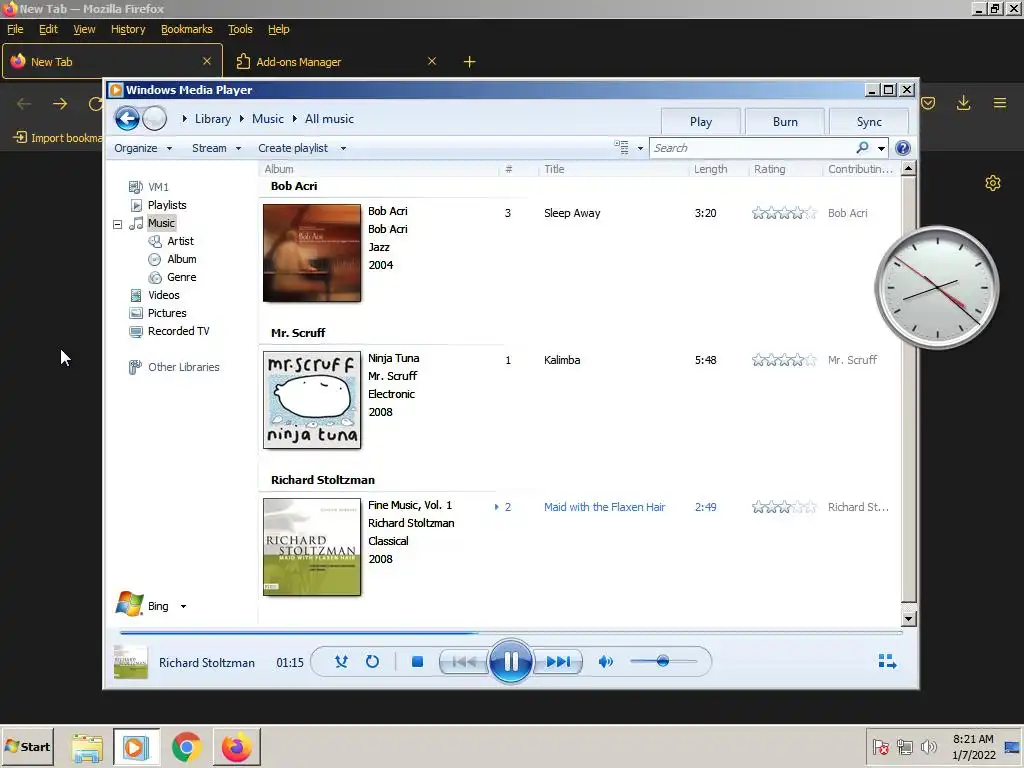Open the Windows Start menu

pos(27,746)
